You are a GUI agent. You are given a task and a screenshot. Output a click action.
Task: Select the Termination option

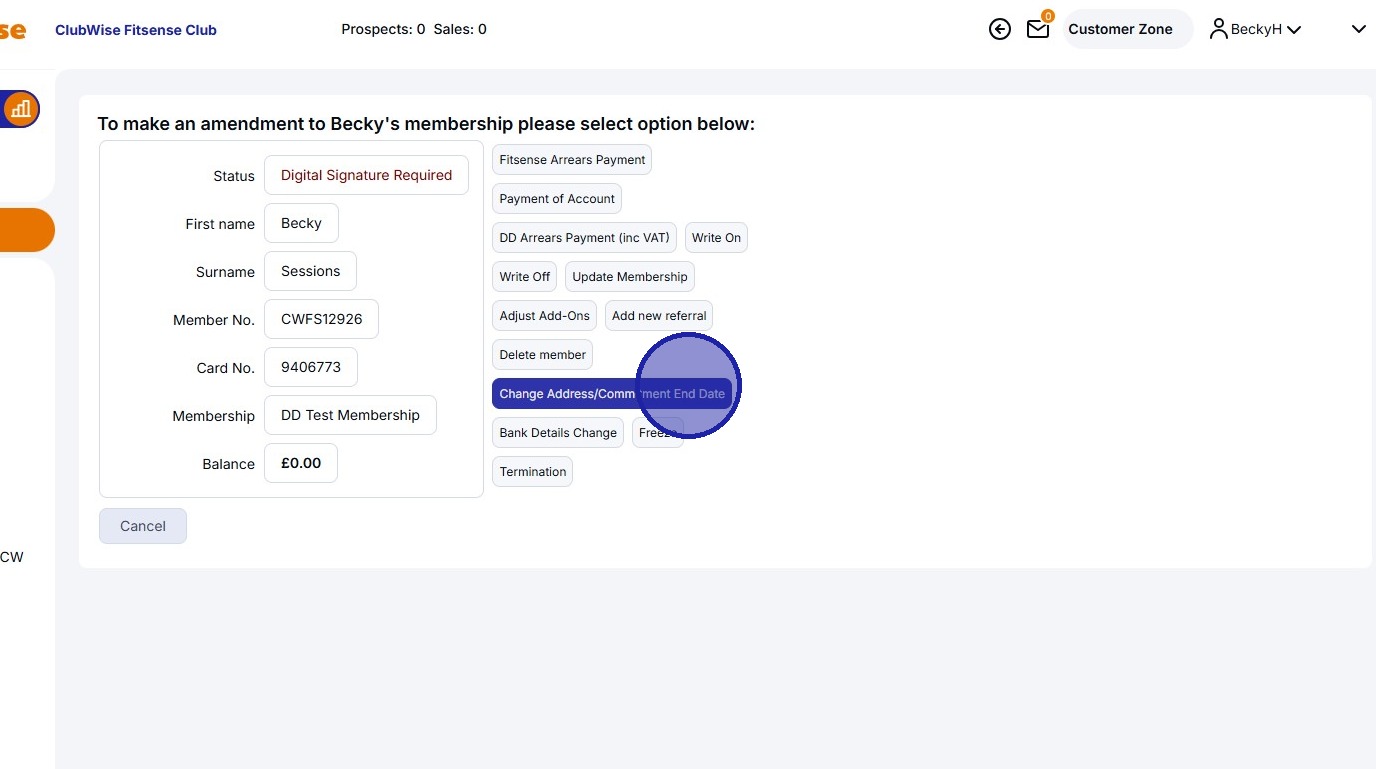(532, 471)
